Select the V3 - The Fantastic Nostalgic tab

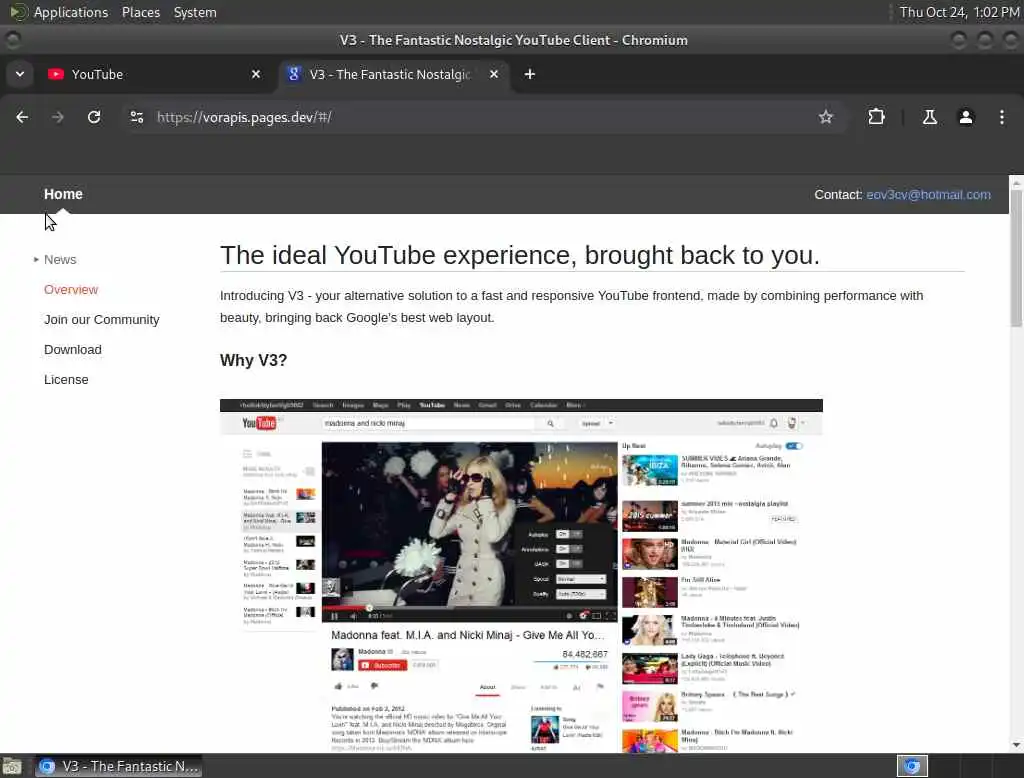point(392,74)
